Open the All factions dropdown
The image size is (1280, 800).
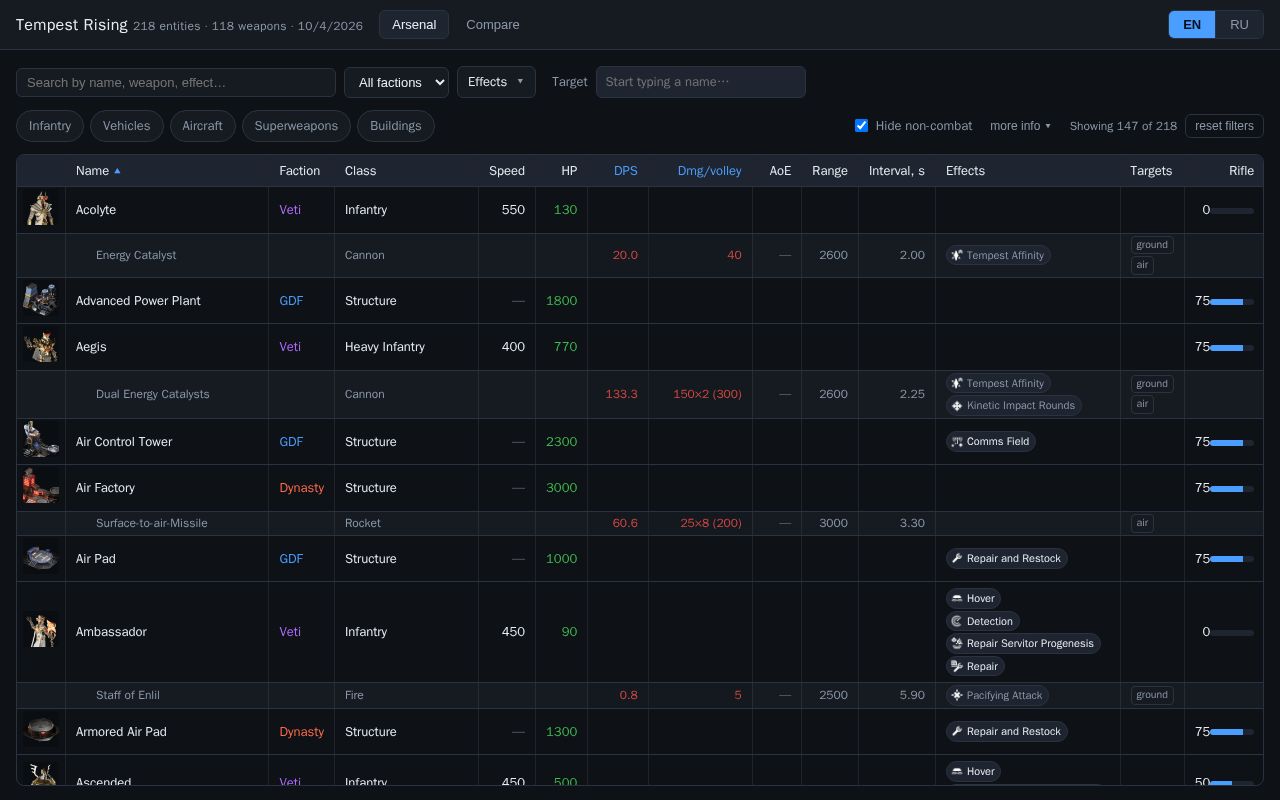pos(396,82)
